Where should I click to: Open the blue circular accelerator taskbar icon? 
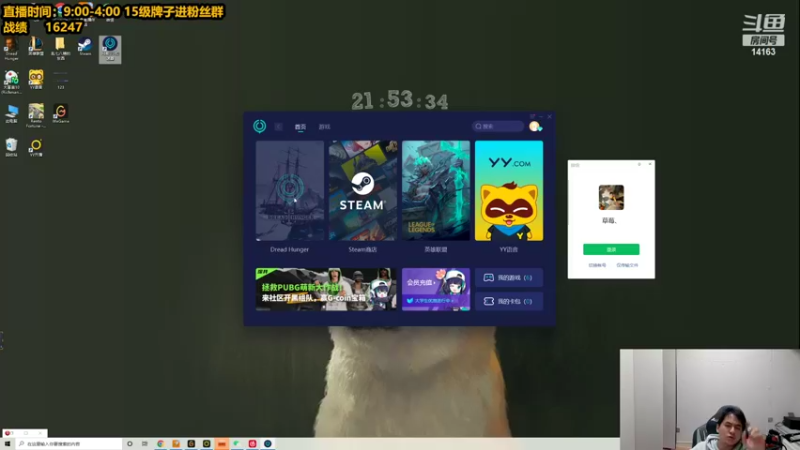click(x=268, y=444)
